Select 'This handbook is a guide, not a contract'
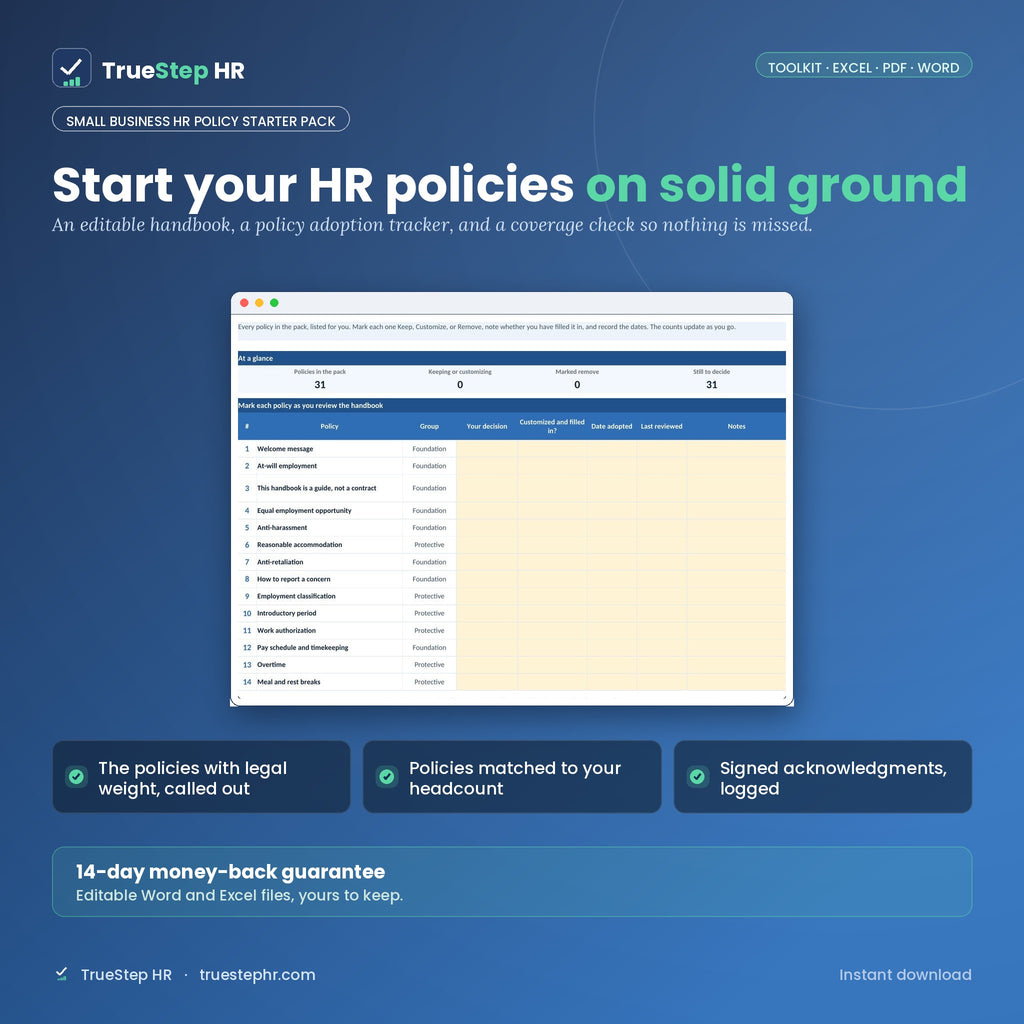1024x1024 pixels. [329, 488]
